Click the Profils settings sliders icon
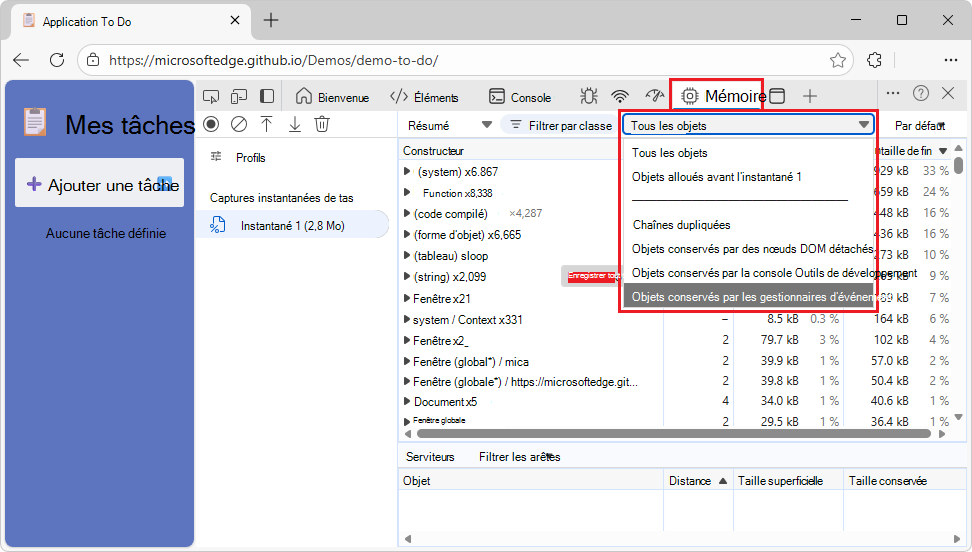This screenshot has height=552, width=972. click(216, 156)
